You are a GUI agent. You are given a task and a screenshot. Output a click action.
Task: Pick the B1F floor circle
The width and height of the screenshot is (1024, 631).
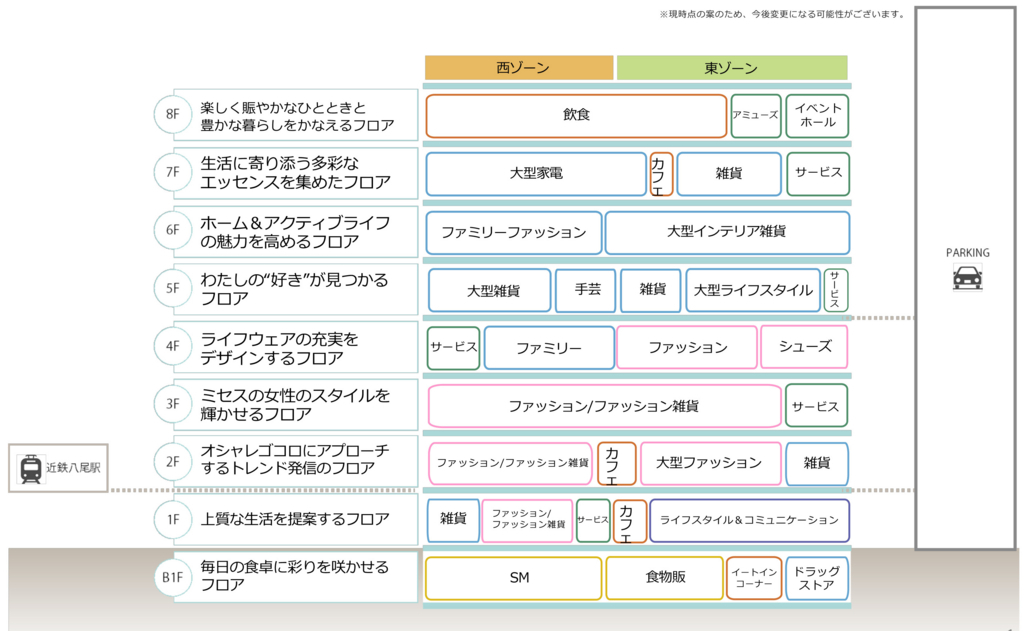point(172,577)
